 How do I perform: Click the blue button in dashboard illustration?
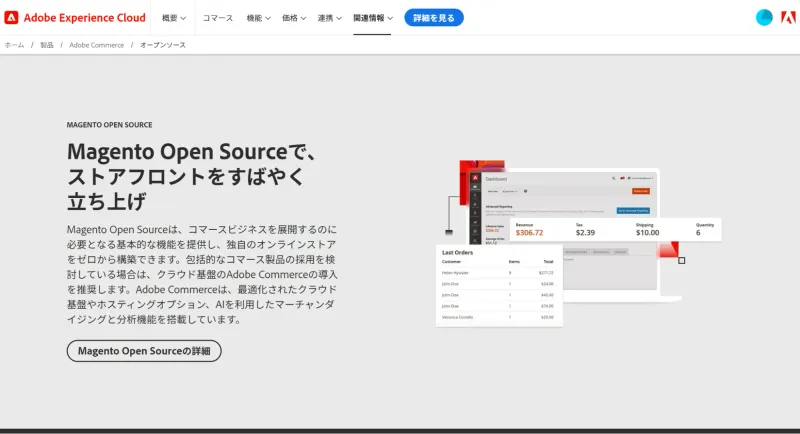(x=633, y=211)
